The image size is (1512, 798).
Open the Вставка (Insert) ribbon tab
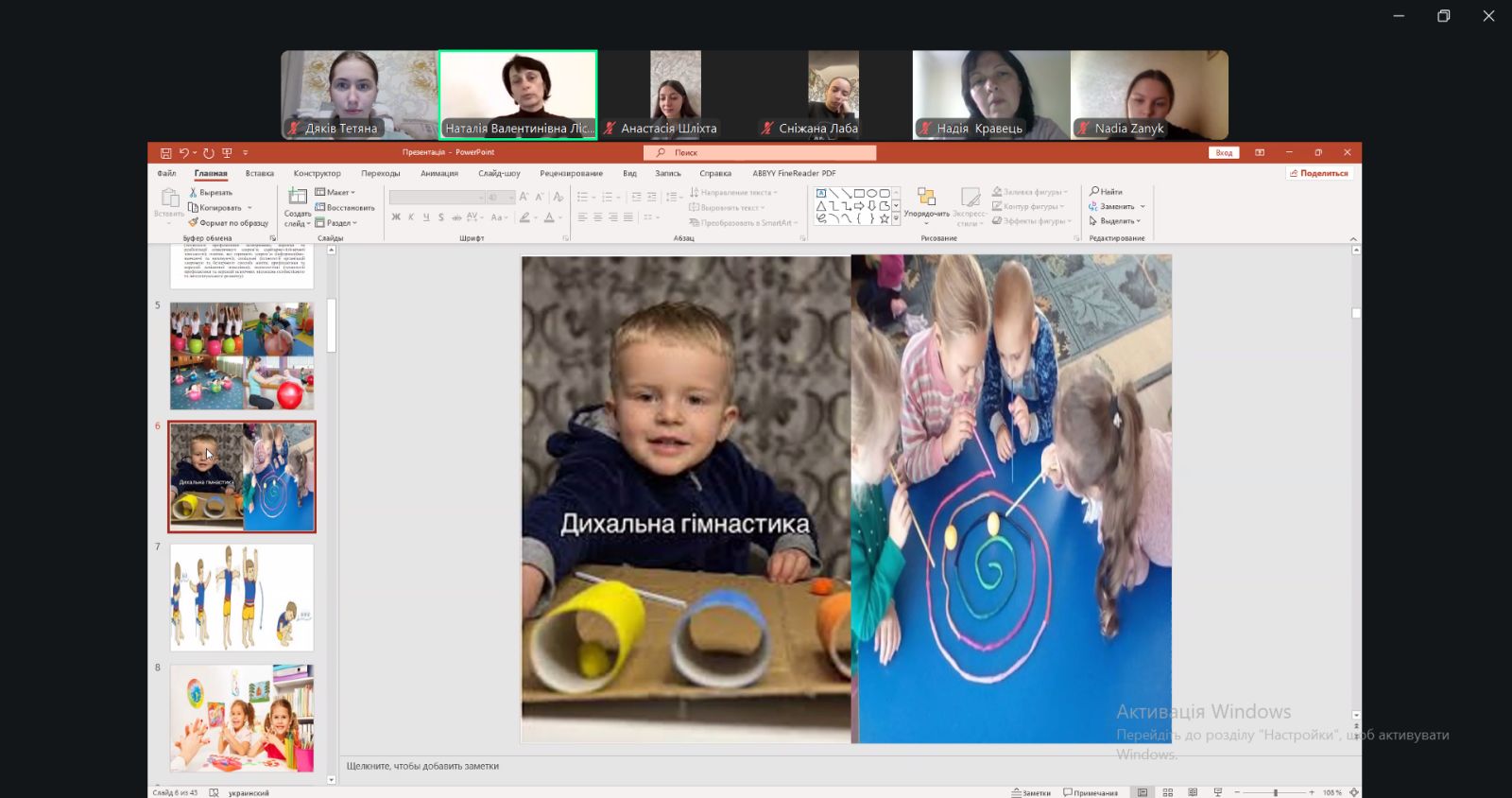pyautogui.click(x=259, y=173)
